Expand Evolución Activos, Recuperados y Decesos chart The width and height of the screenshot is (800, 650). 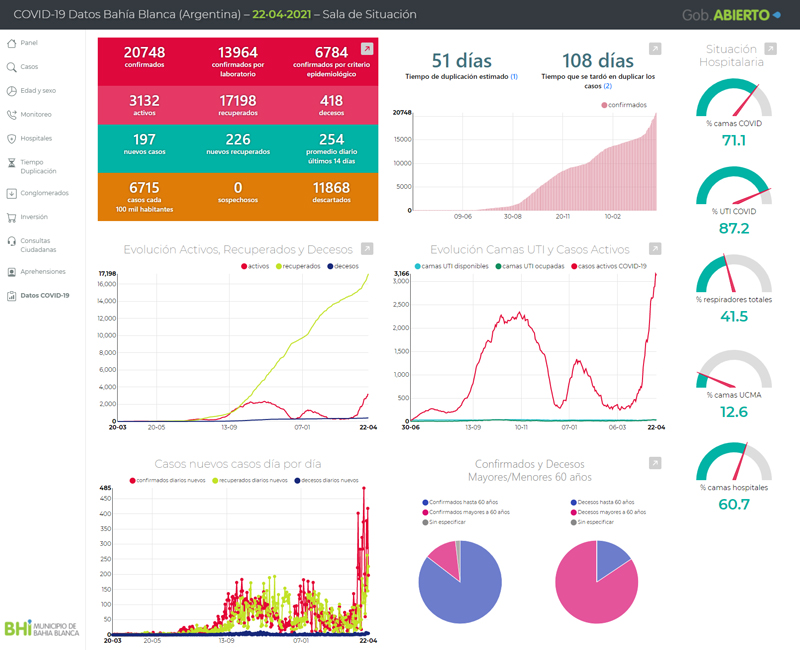click(x=367, y=248)
